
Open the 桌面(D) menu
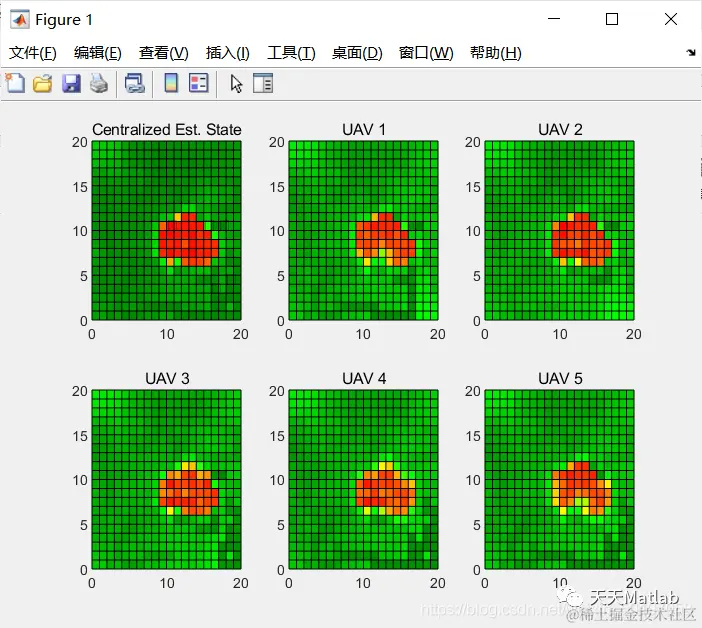point(357,53)
